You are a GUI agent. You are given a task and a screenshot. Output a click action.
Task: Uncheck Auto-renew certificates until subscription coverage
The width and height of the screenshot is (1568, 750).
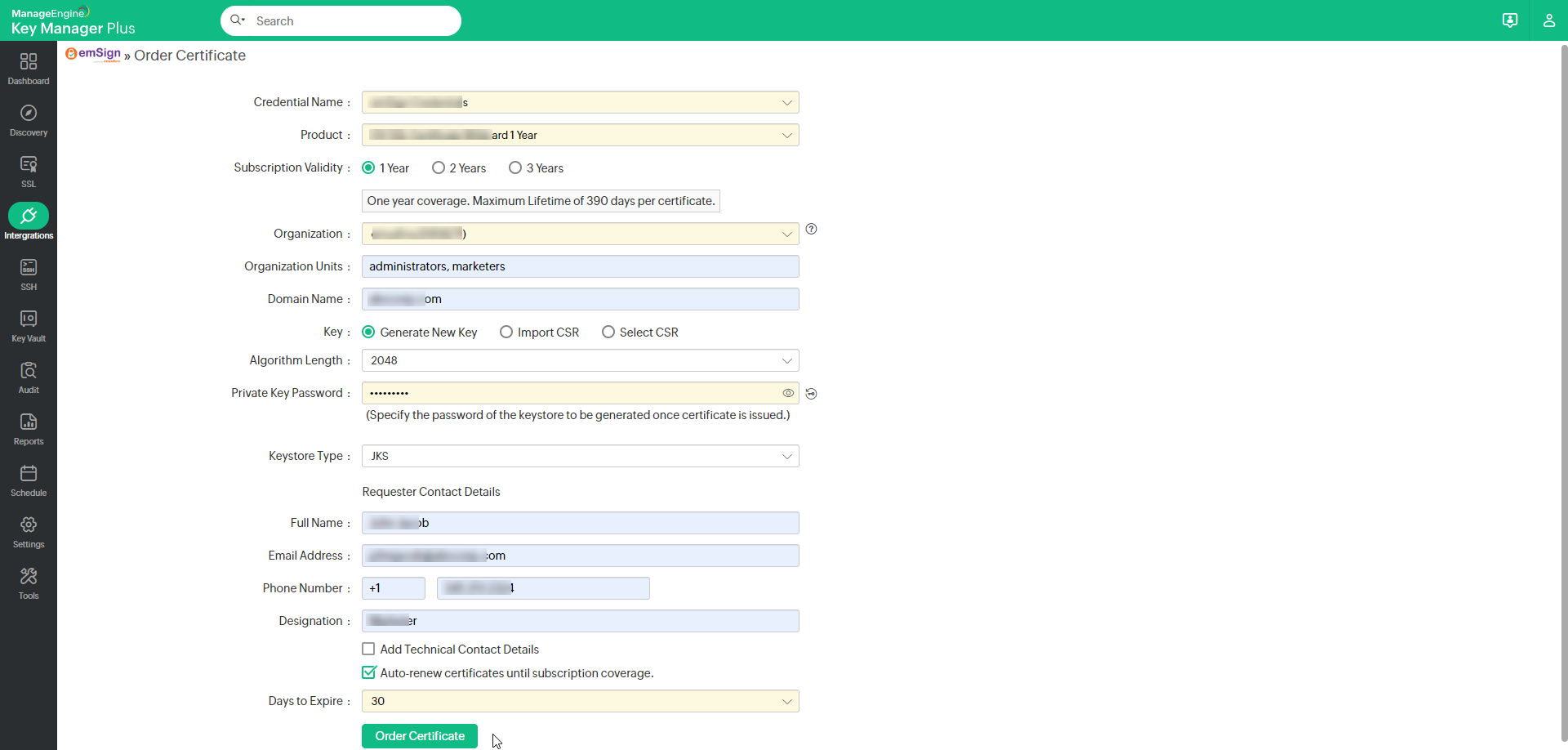[x=368, y=672]
